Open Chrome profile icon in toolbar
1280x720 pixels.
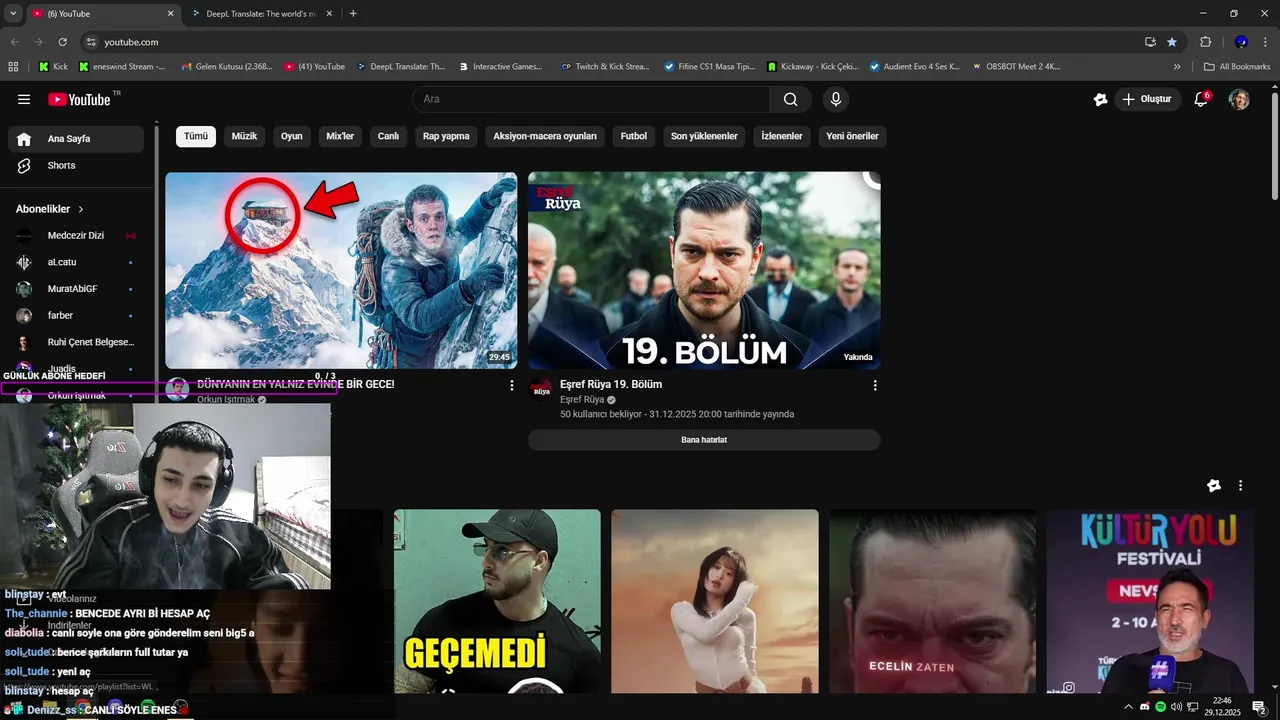[1241, 42]
